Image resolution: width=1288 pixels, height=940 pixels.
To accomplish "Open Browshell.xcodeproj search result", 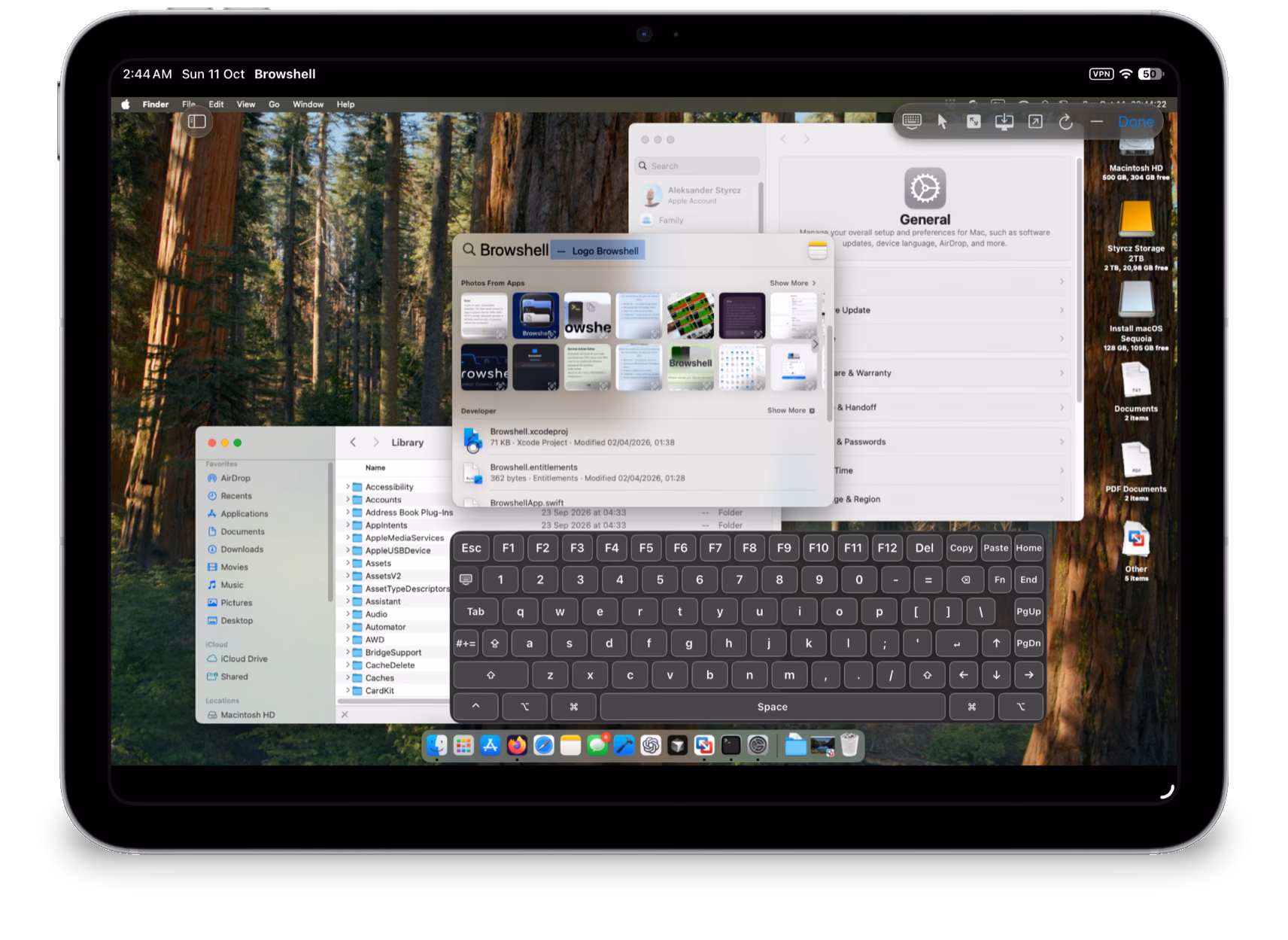I will pyautogui.click(x=639, y=437).
